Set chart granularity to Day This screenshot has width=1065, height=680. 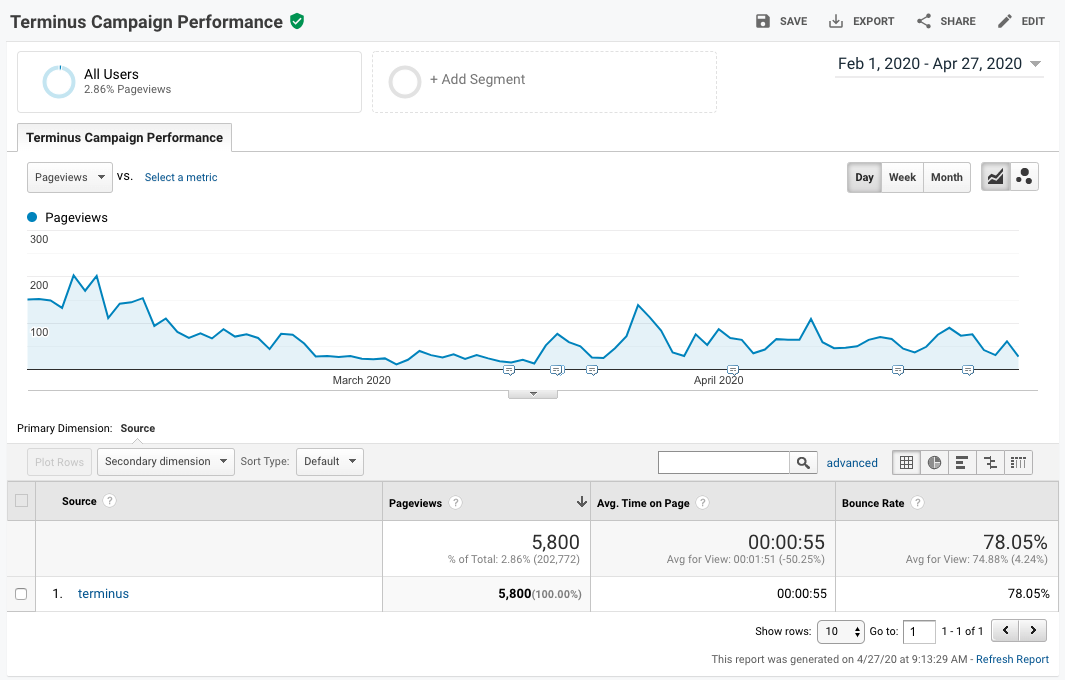pyautogui.click(x=865, y=177)
